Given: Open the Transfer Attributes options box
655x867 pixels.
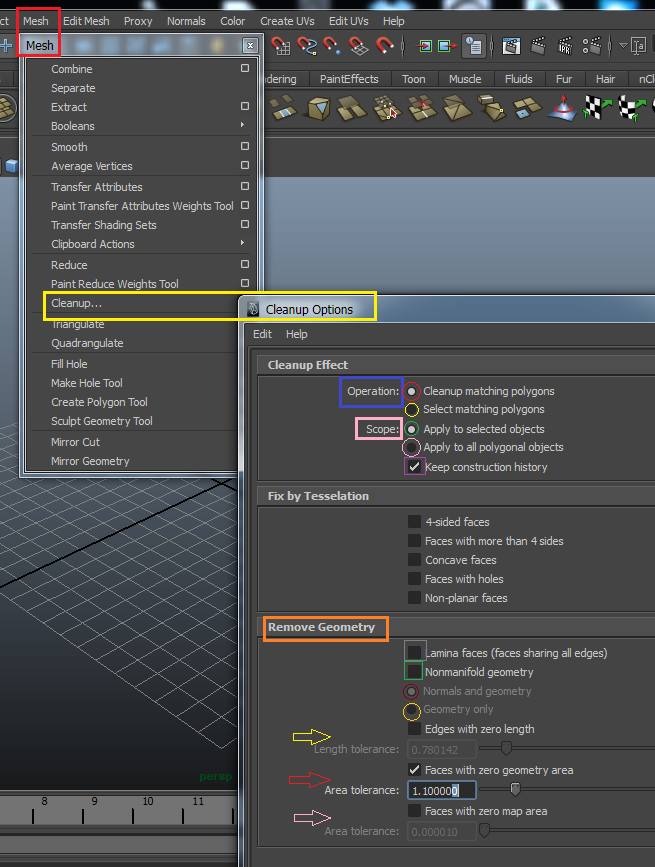Looking at the screenshot, I should [x=245, y=186].
